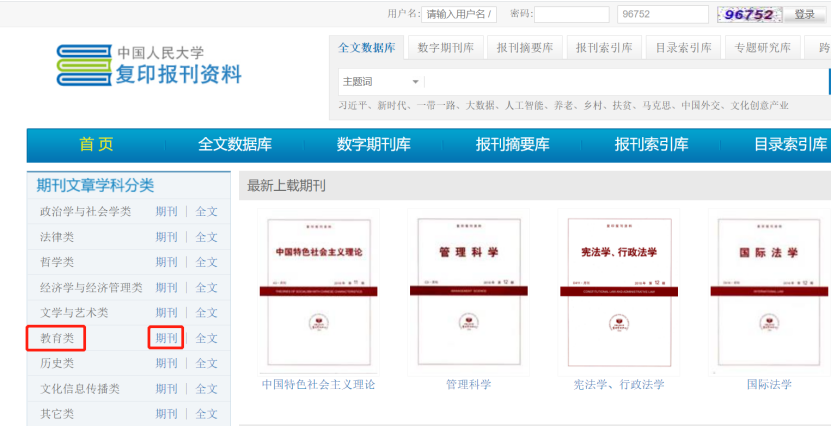831x427 pixels.
Task: Select the 全文数据库 search tab
Action: (367, 48)
